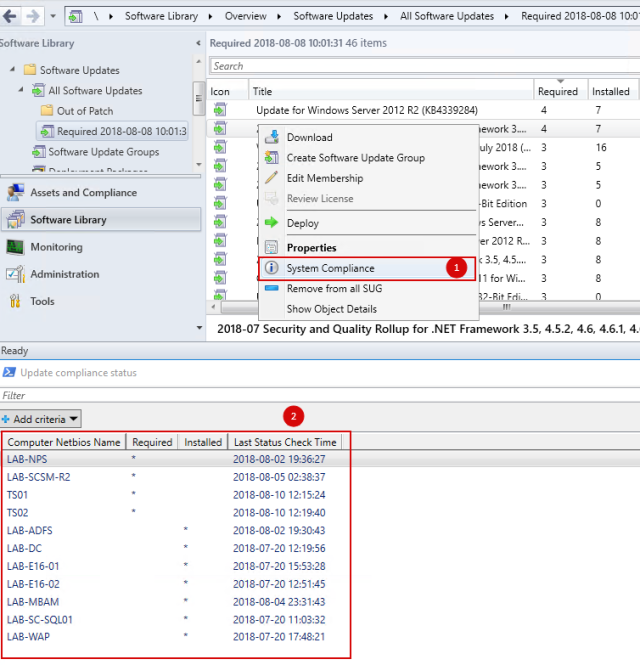Sort by Installed column header
The height and width of the screenshot is (665, 640).
point(613,91)
